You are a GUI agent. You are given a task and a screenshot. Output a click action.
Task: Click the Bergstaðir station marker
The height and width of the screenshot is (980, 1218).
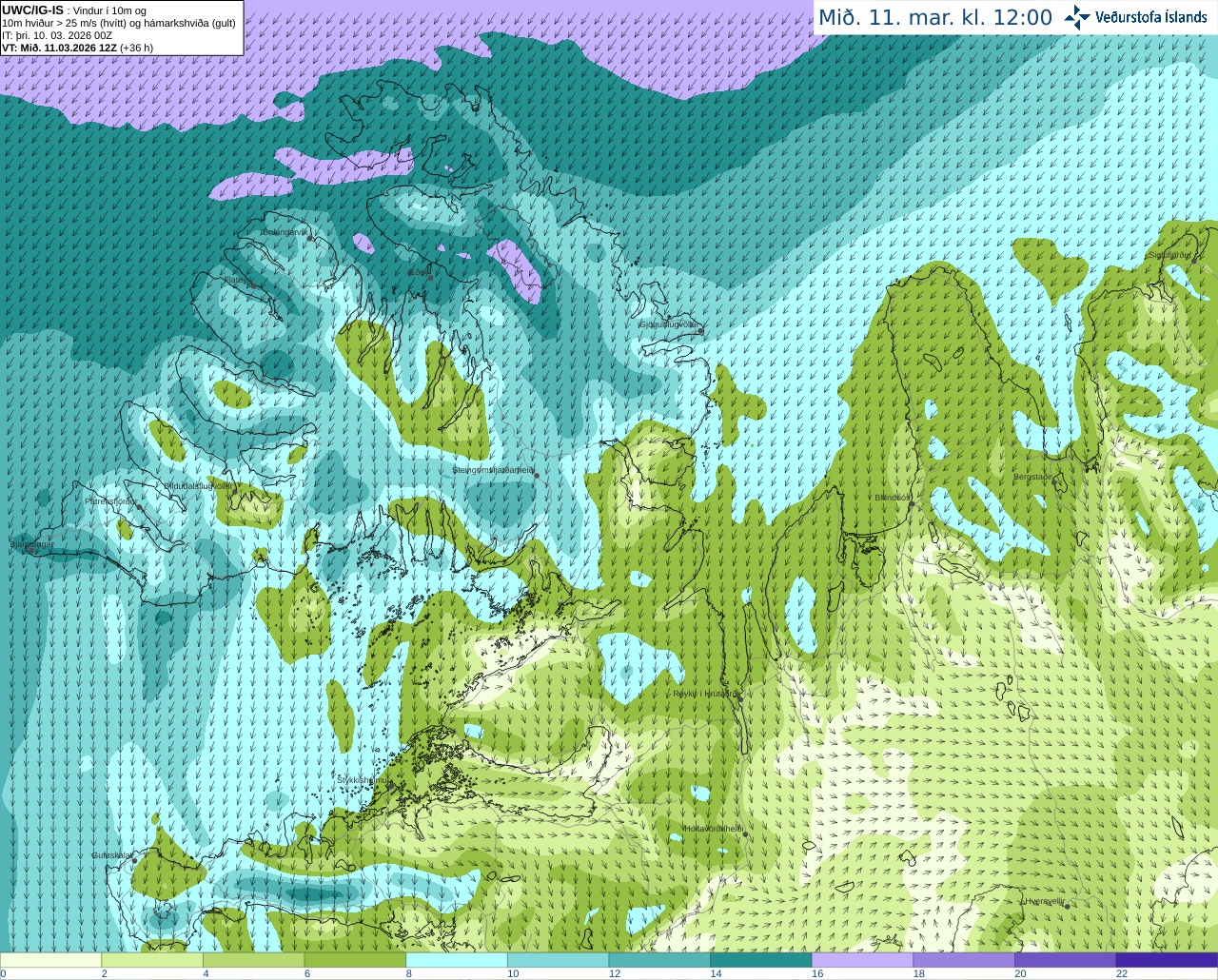pos(1055,483)
